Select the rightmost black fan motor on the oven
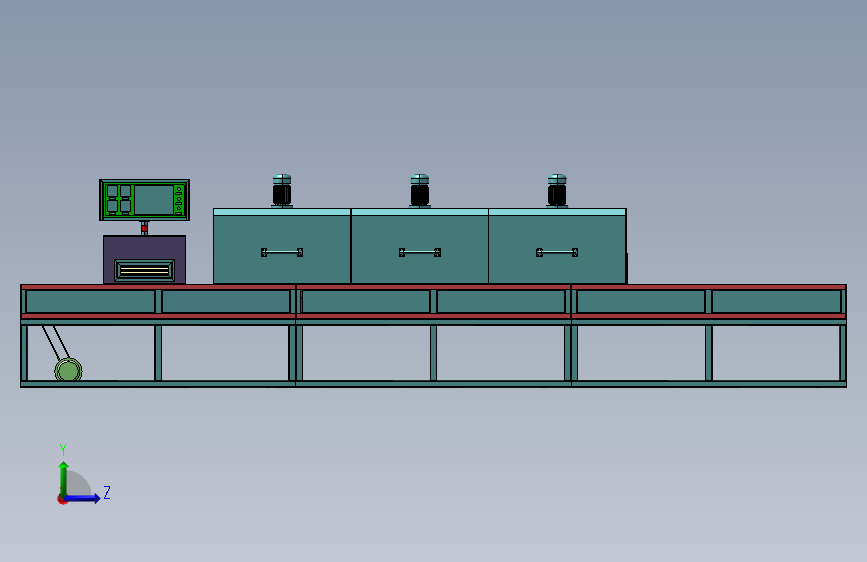 [557, 191]
